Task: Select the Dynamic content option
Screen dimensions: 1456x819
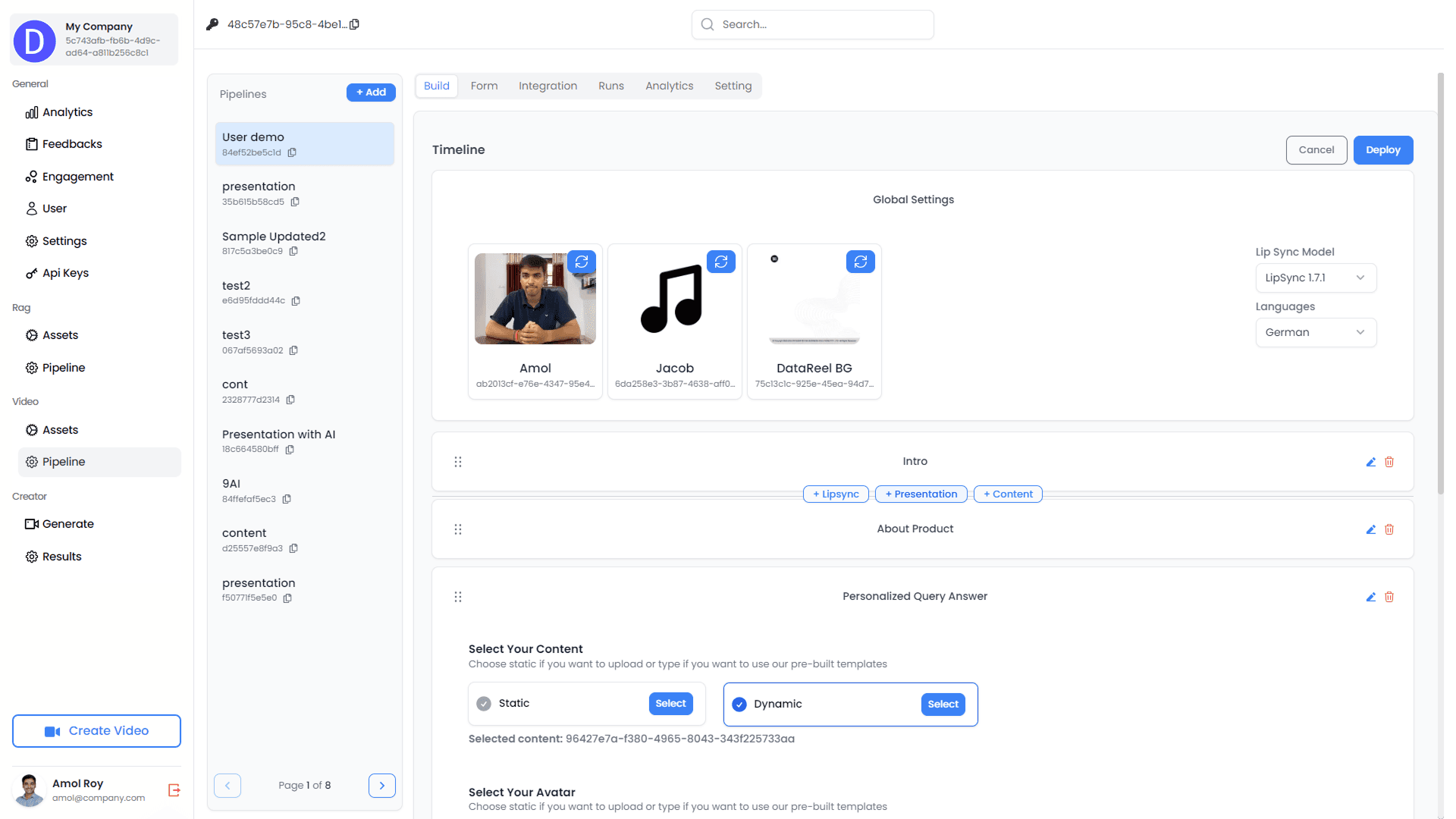Action: click(x=851, y=704)
